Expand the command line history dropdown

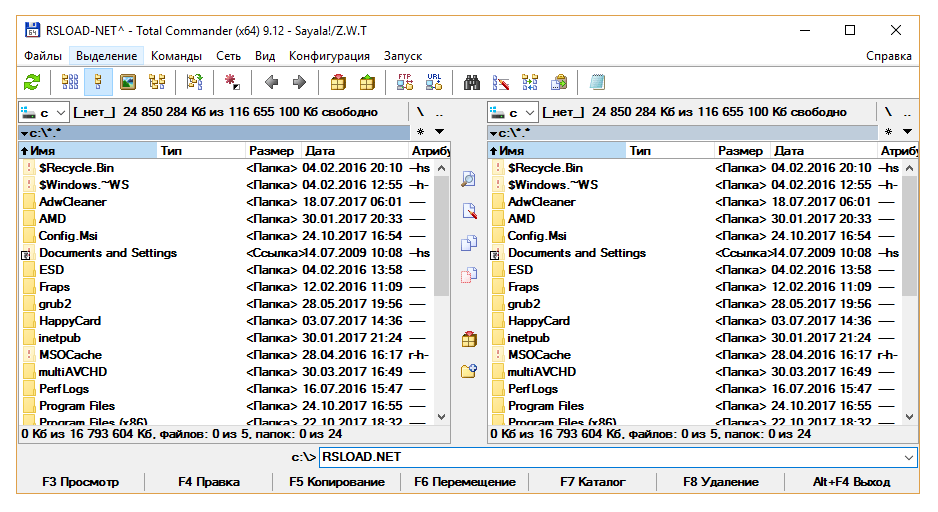coord(908,457)
